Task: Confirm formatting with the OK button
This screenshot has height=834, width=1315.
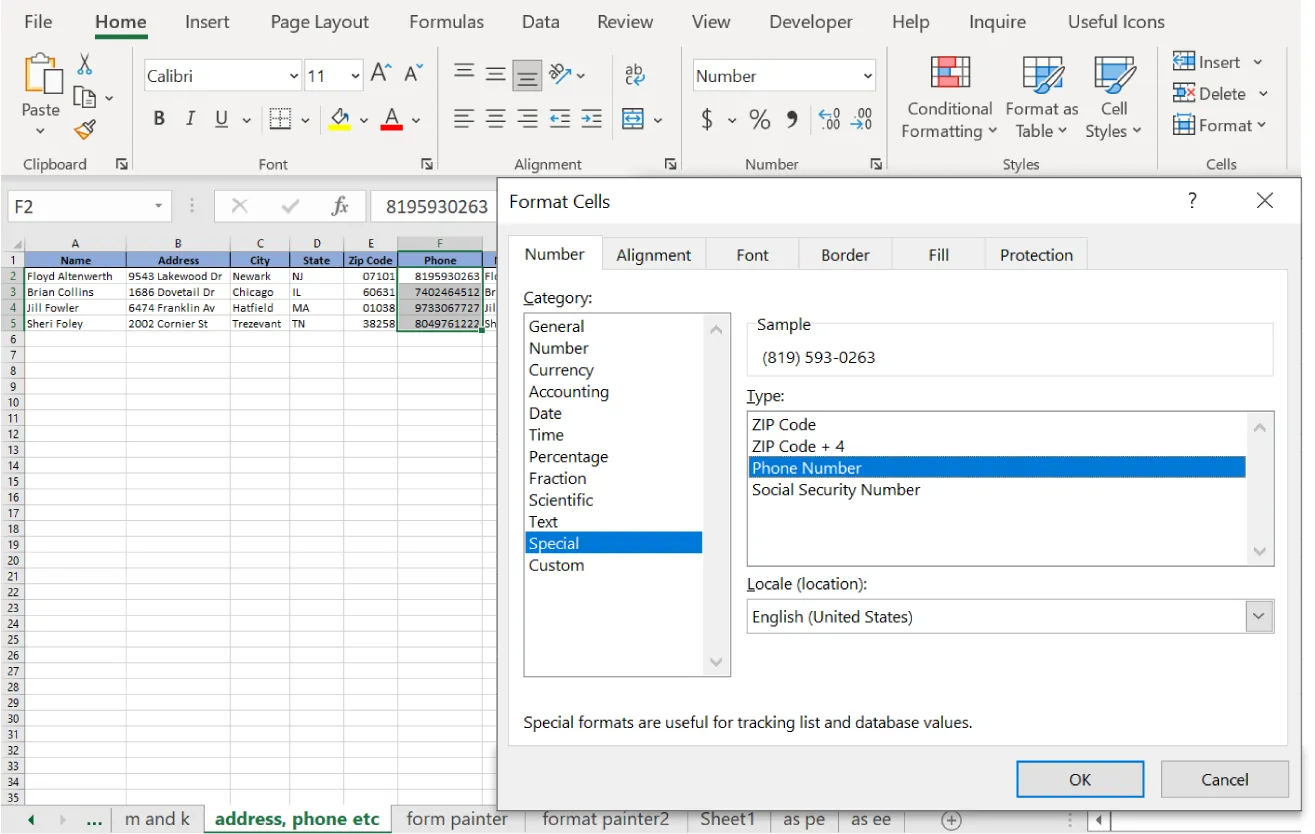Action: pos(1079,779)
